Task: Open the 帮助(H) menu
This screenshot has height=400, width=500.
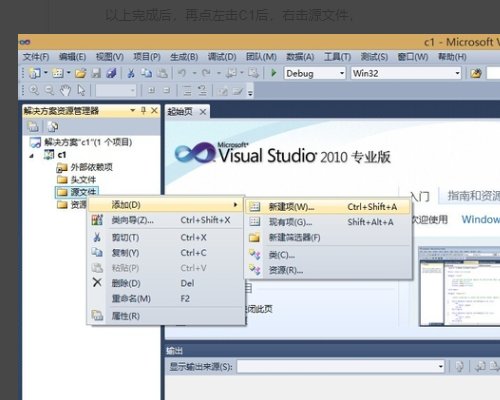Action: click(x=452, y=57)
